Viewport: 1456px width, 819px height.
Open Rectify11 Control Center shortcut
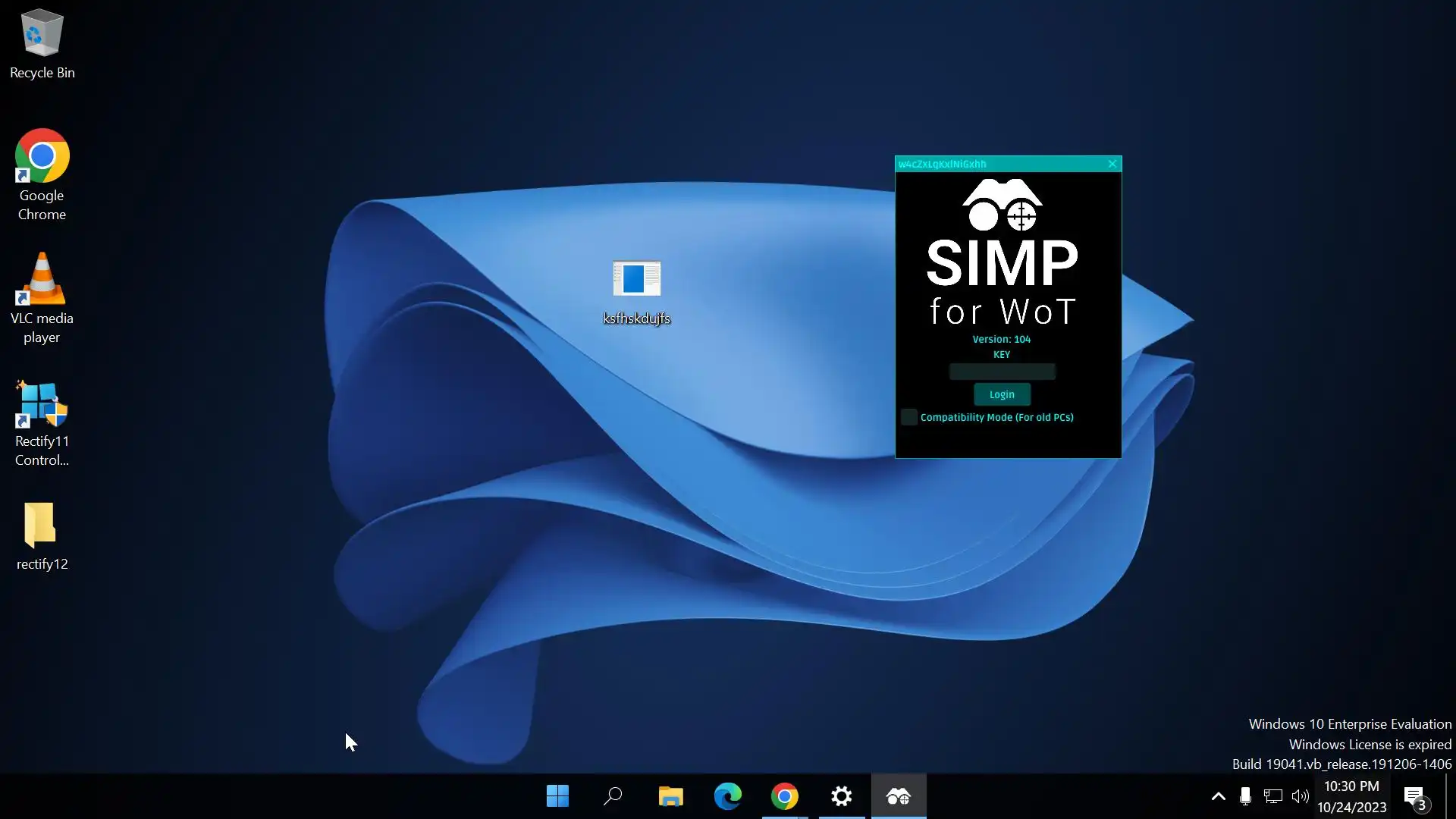pos(42,421)
